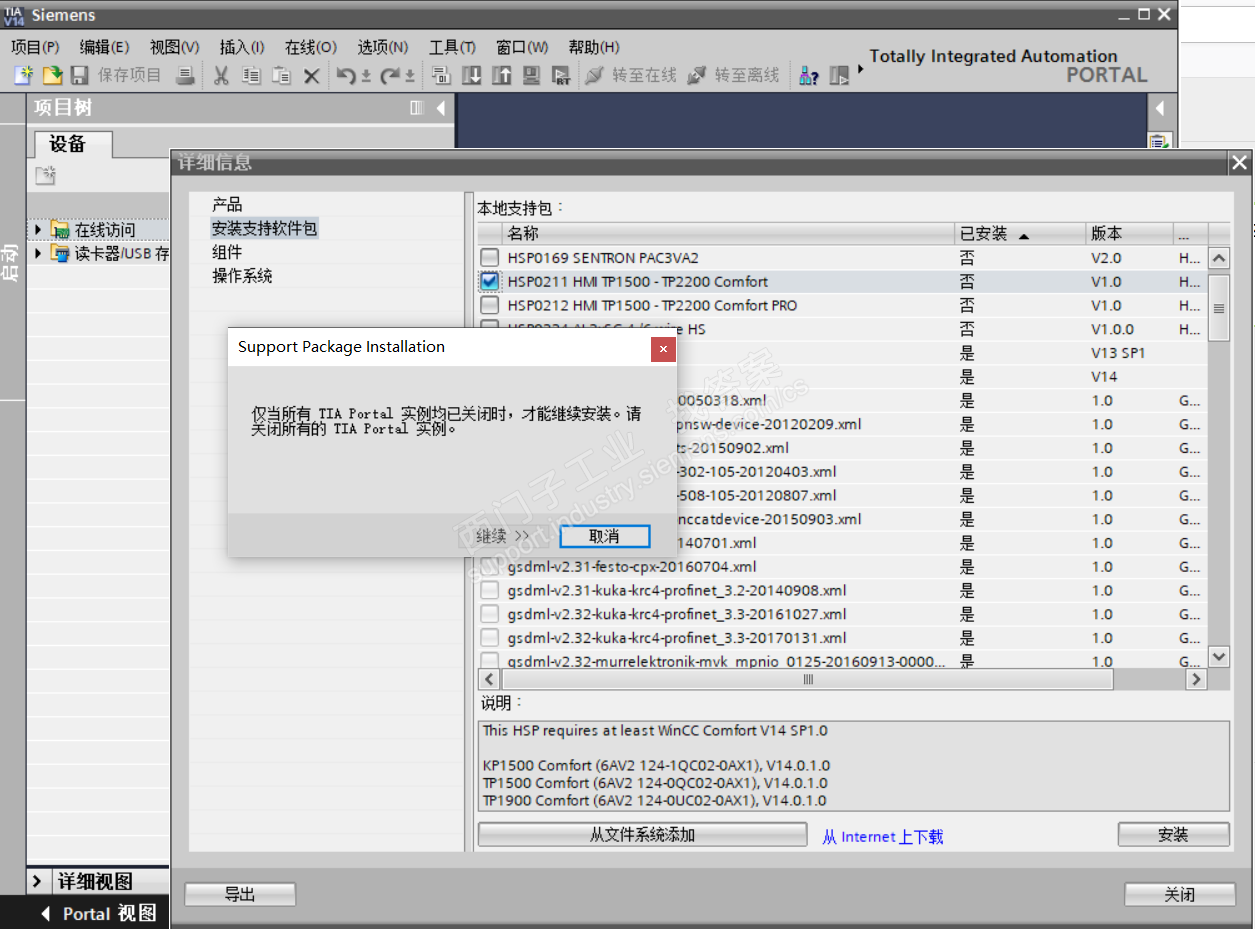Switch to Portal 视图
Image resolution: width=1255 pixels, height=929 pixels.
pos(98,913)
